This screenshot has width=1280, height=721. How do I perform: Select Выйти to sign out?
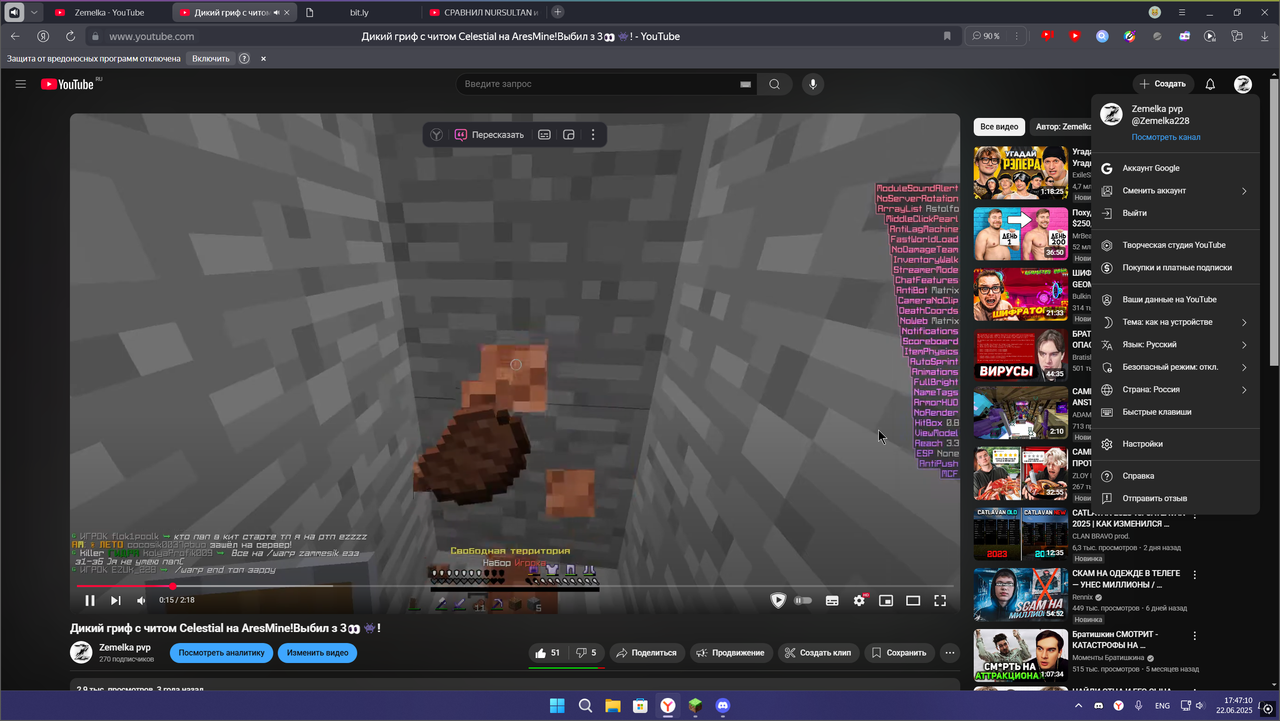tap(1176, 213)
